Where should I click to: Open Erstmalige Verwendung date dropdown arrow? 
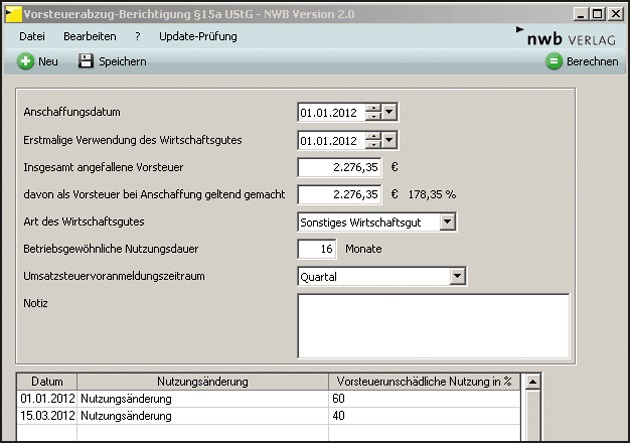tap(390, 140)
